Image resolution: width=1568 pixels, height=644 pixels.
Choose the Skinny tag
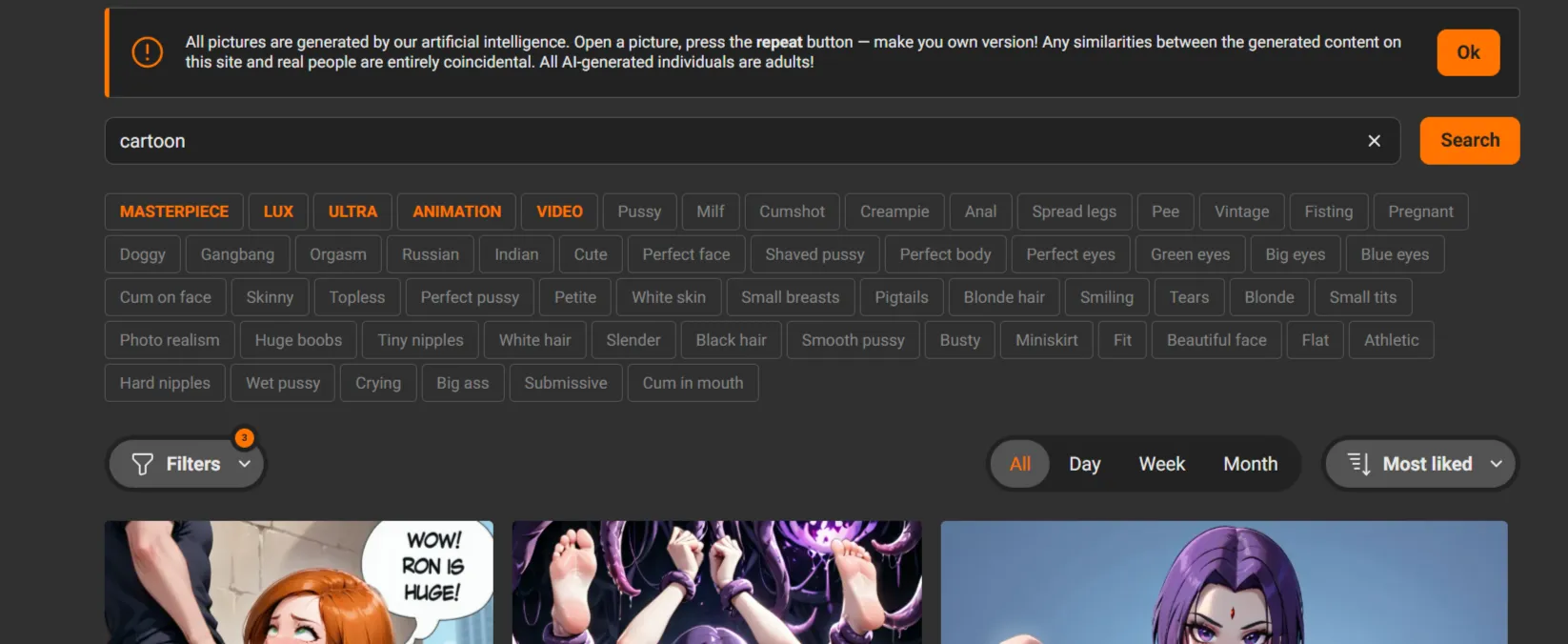coord(270,297)
